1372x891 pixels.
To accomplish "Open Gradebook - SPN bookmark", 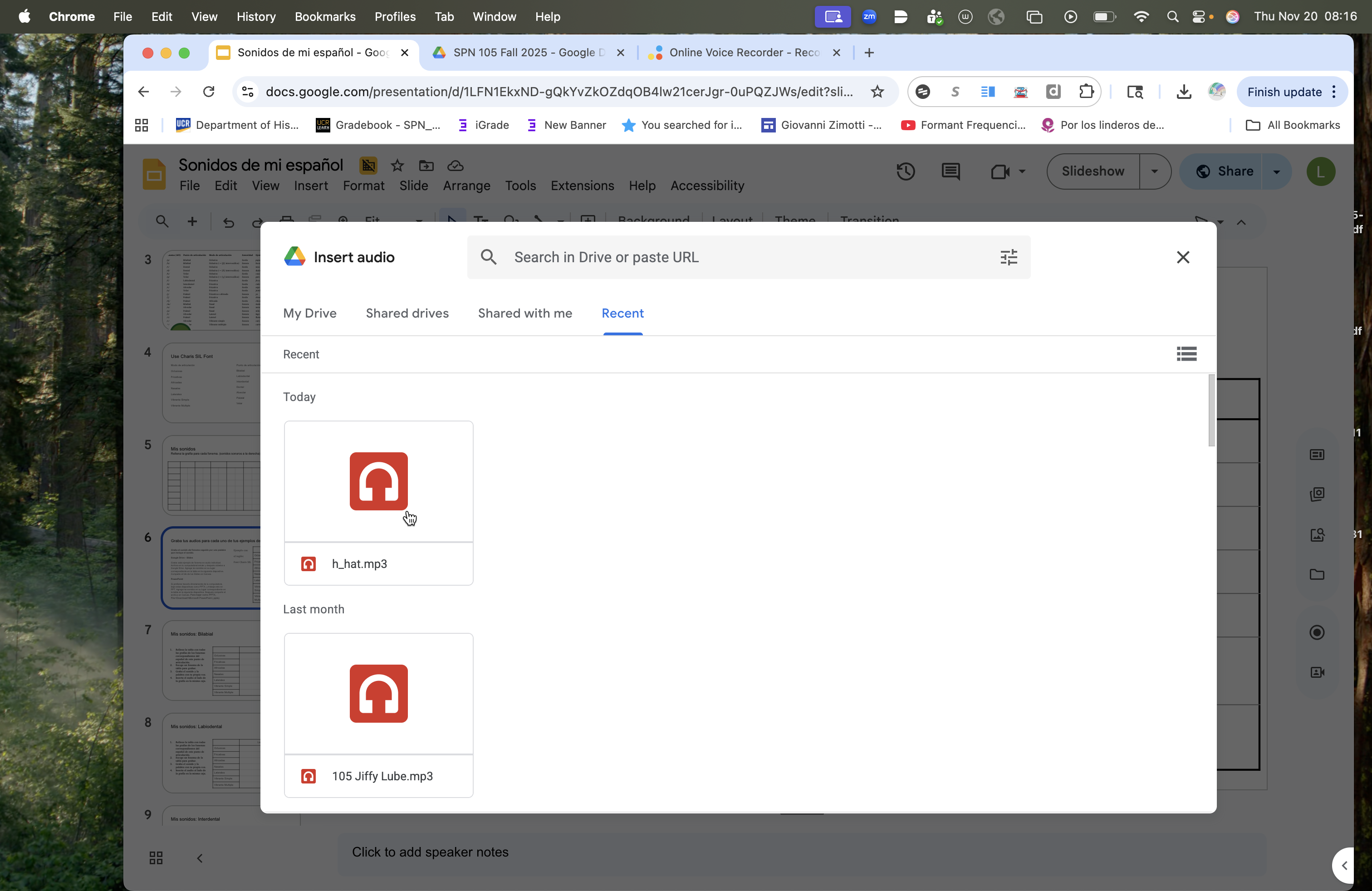I will point(378,125).
